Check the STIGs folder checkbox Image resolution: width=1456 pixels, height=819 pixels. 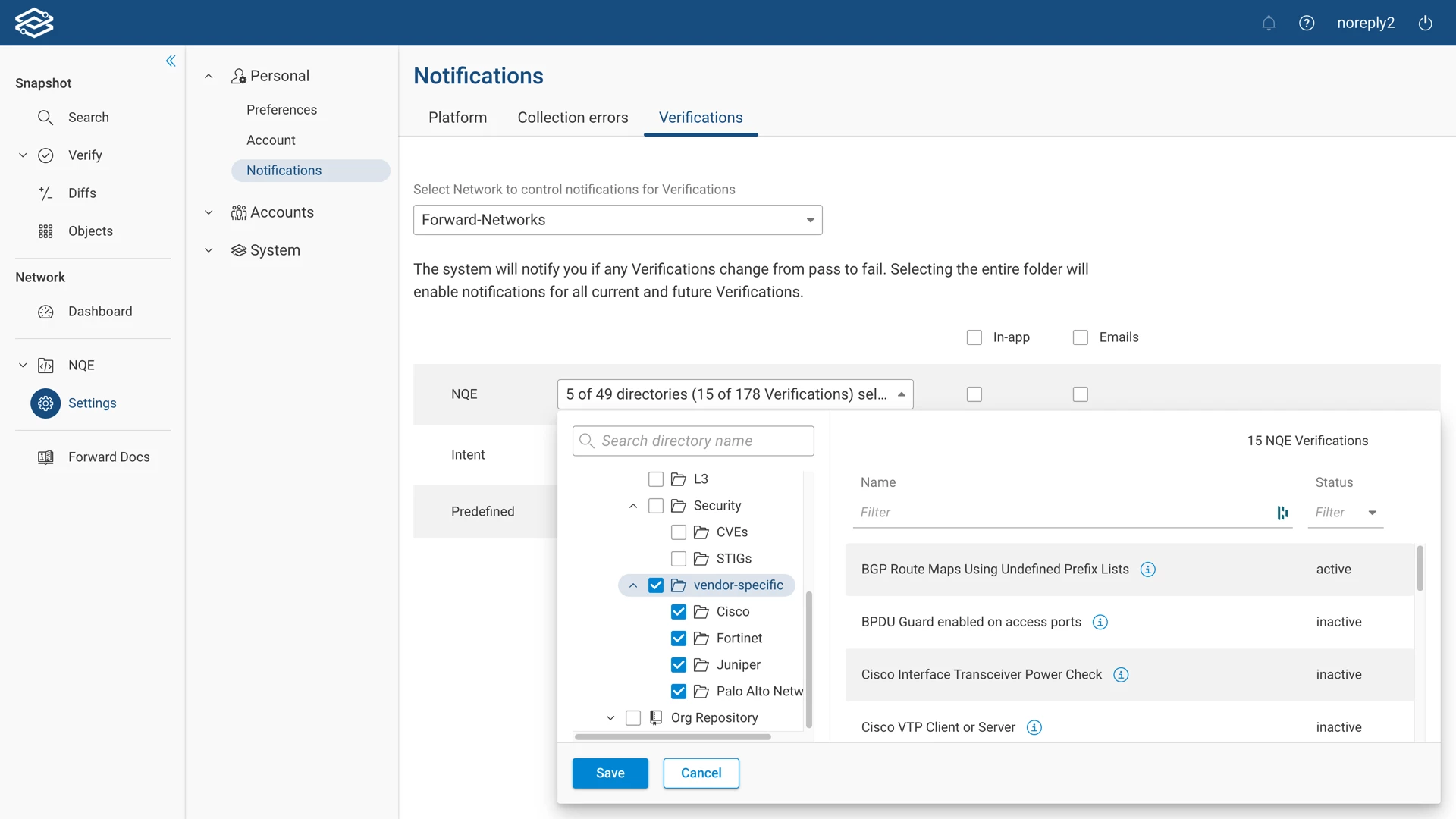coord(679,559)
